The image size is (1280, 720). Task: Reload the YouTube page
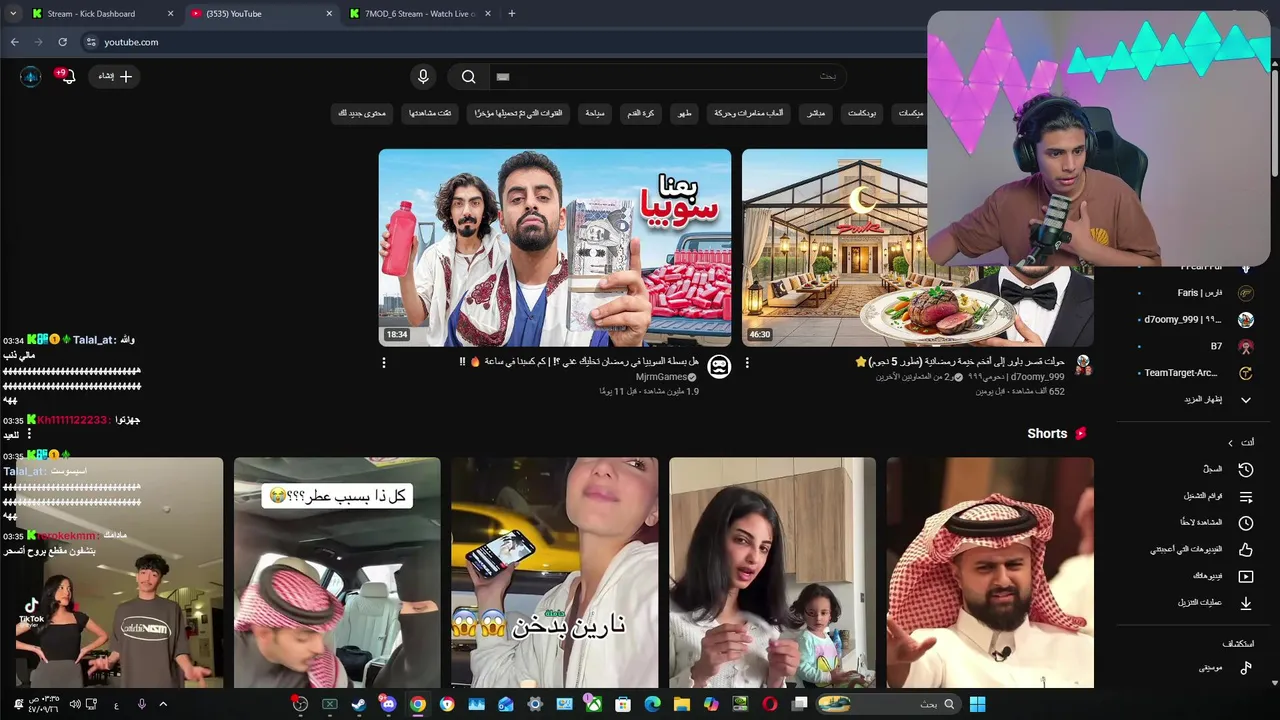(62, 42)
